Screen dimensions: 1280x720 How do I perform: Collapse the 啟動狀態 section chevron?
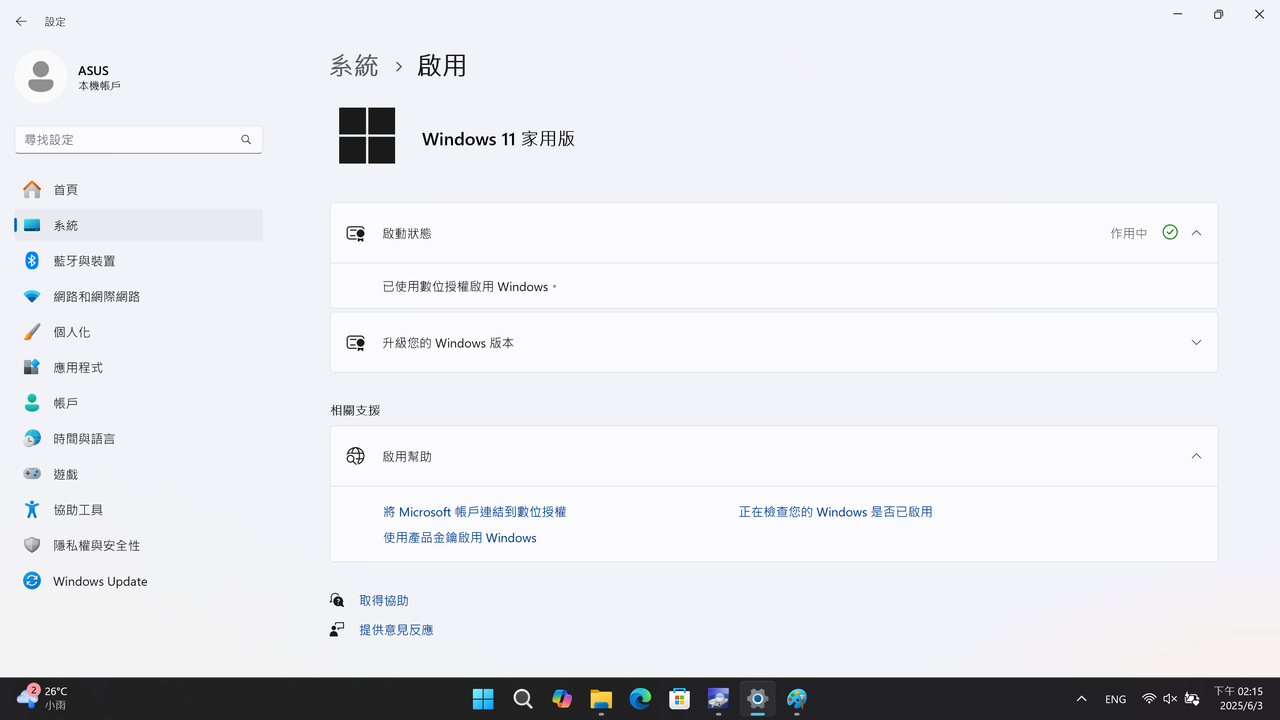tap(1196, 233)
